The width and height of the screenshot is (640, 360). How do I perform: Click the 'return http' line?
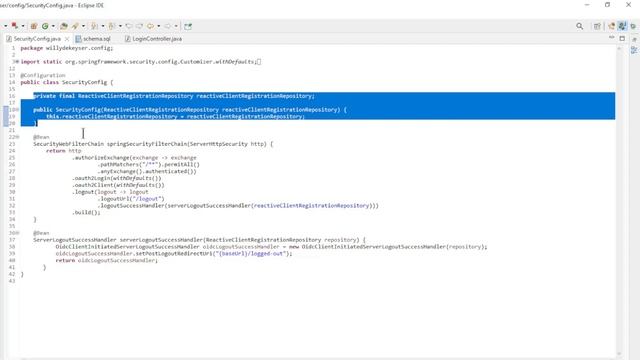[64, 151]
